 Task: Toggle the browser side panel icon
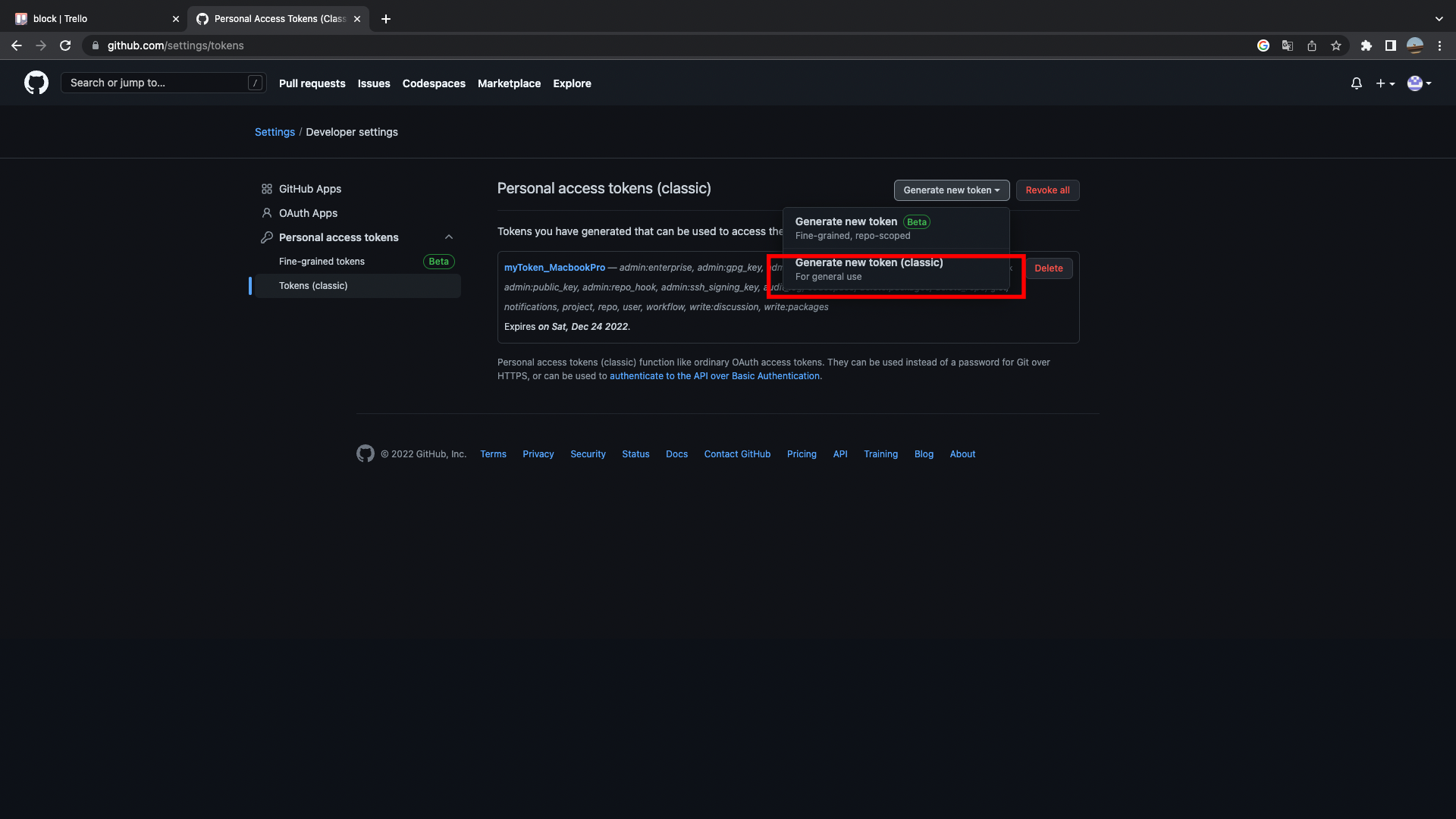tap(1391, 45)
